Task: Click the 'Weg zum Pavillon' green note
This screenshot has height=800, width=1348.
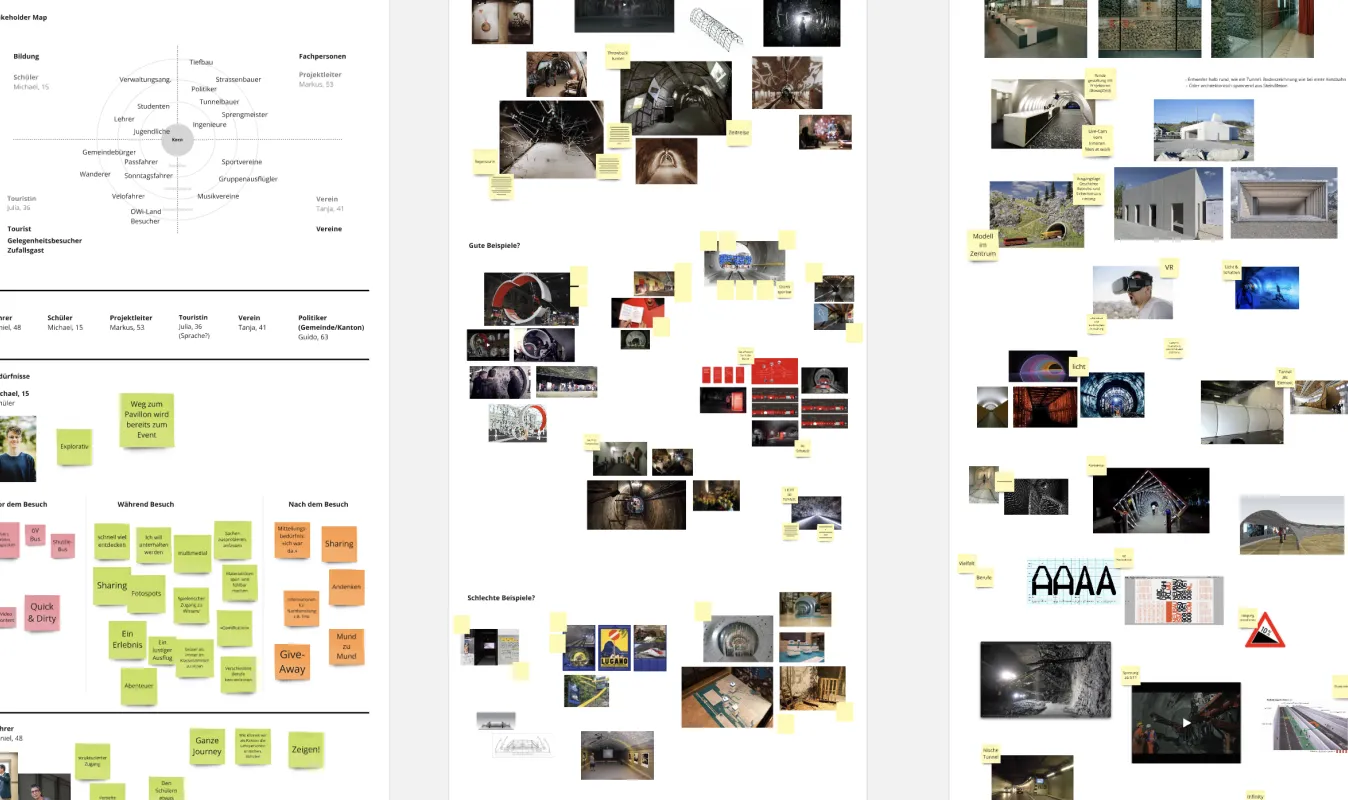Action: (x=147, y=420)
